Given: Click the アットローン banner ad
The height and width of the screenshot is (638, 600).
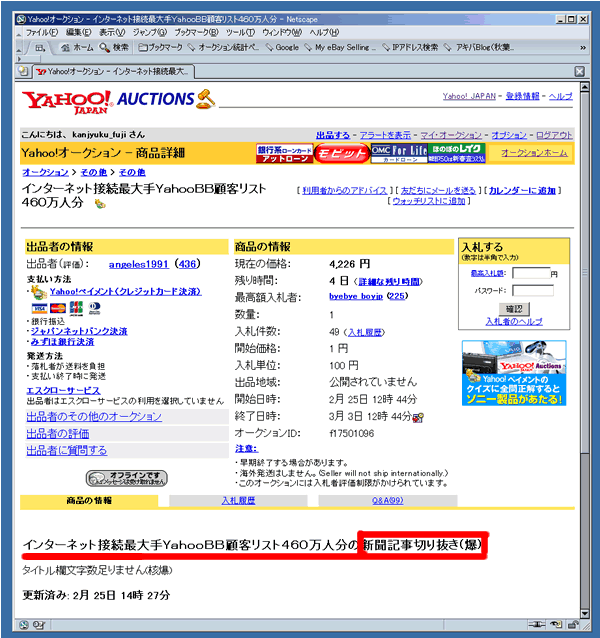Looking at the screenshot, I should tap(284, 153).
